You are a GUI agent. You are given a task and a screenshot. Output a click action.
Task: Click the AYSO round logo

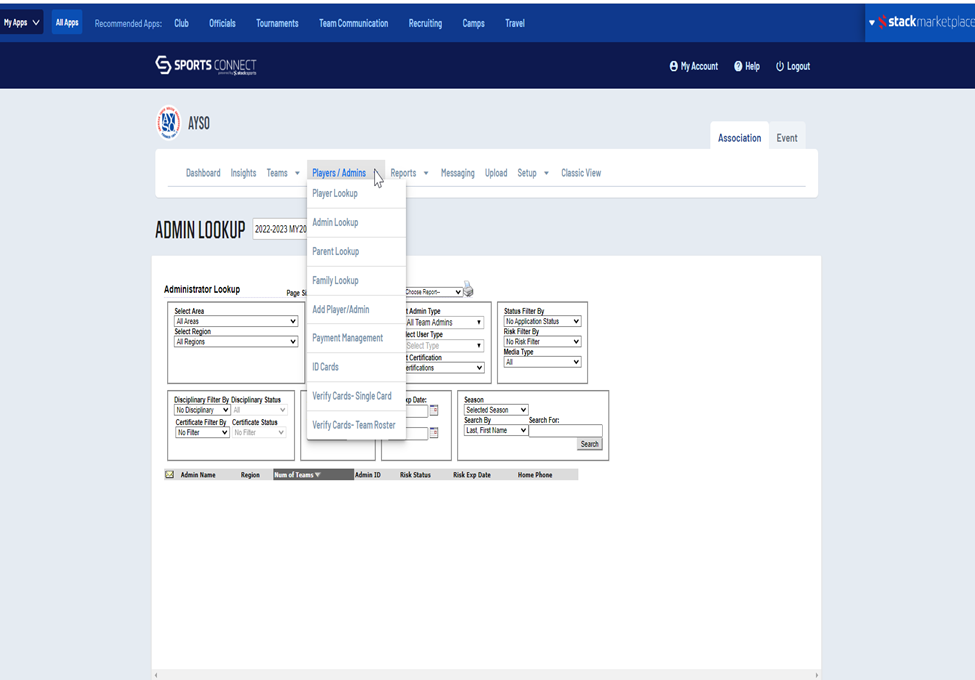168,123
